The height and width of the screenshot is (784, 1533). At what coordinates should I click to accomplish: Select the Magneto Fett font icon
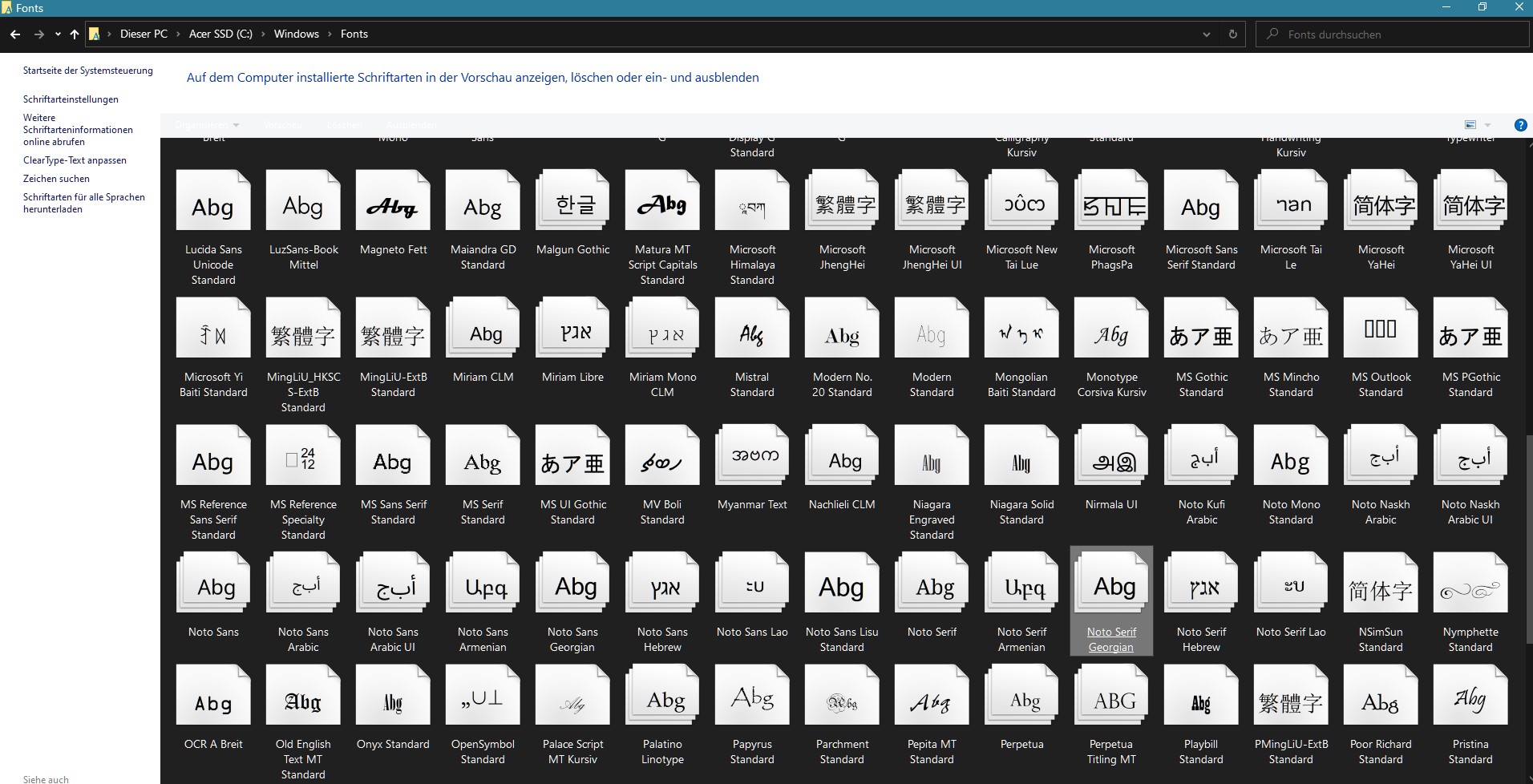pos(393,207)
